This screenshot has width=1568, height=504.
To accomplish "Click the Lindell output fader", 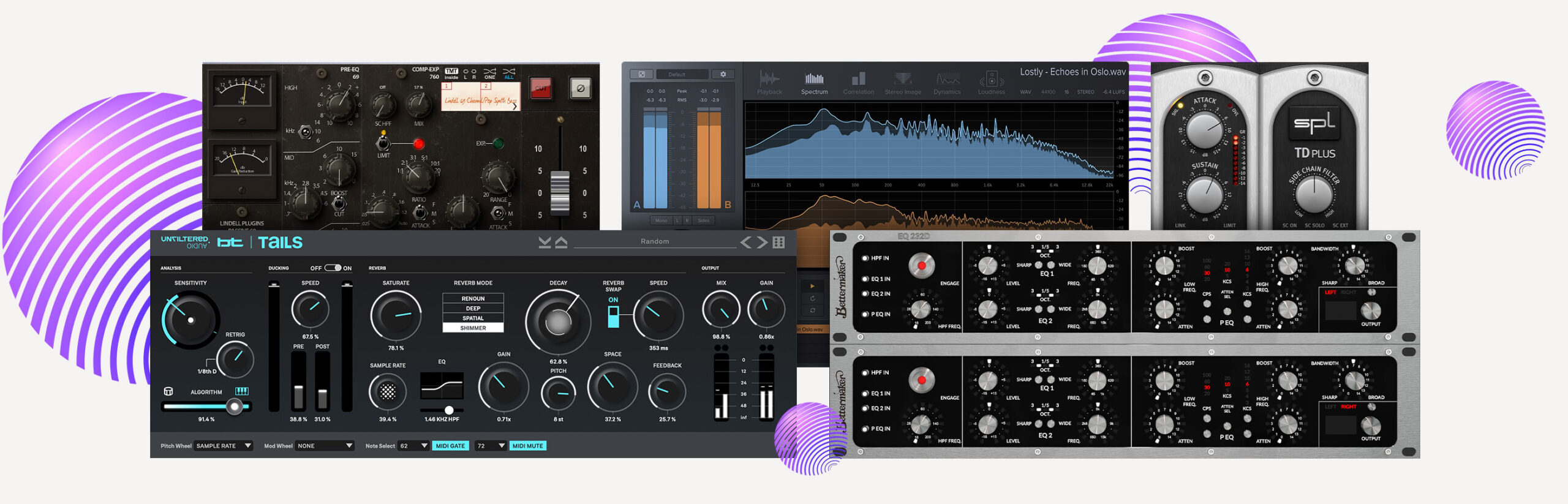I will click(560, 193).
